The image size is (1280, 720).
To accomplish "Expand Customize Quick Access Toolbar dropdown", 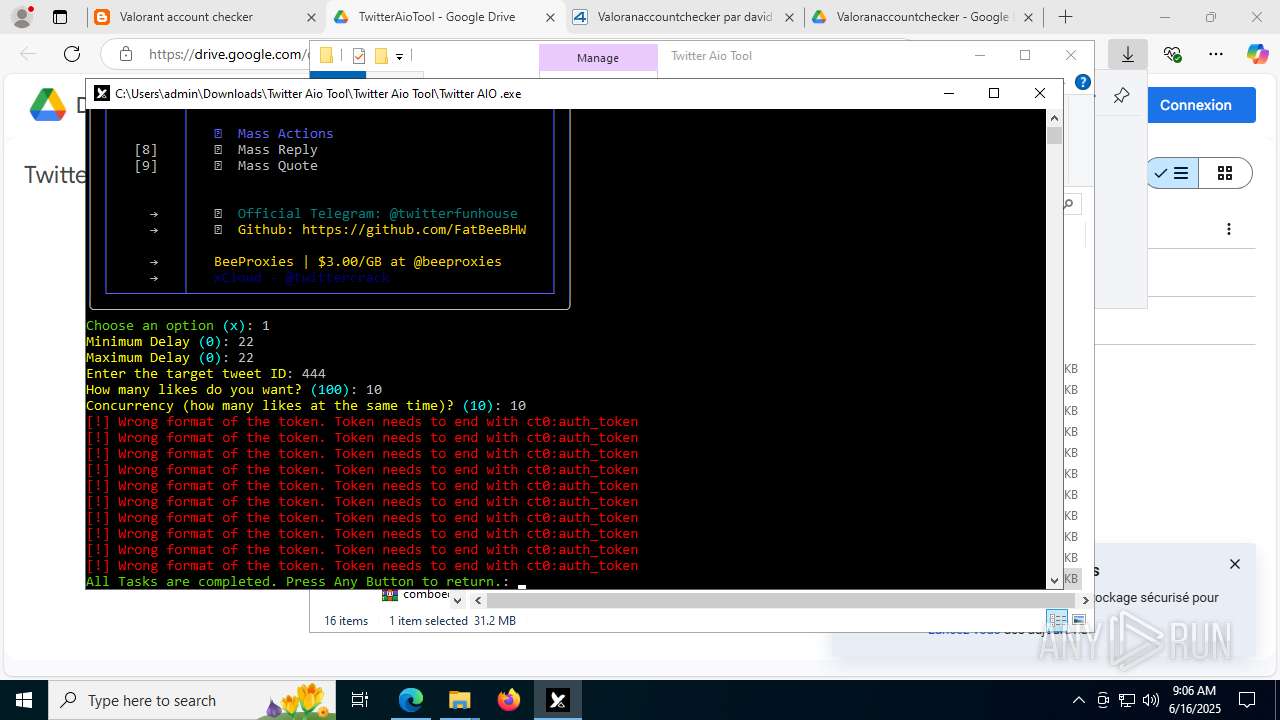I will pyautogui.click(x=399, y=57).
